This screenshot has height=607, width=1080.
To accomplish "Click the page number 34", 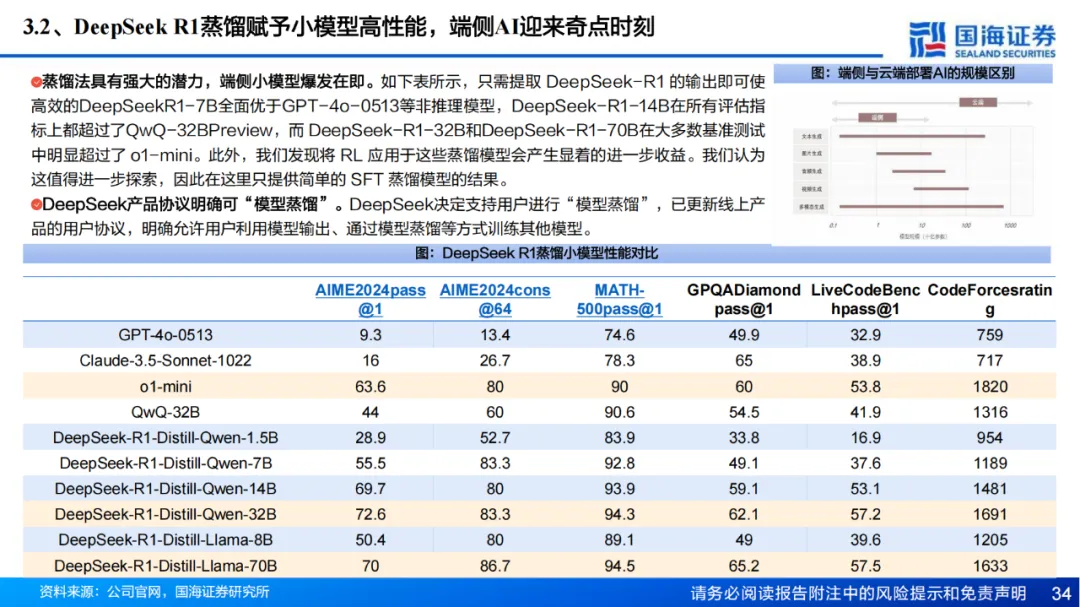I will click(1061, 593).
